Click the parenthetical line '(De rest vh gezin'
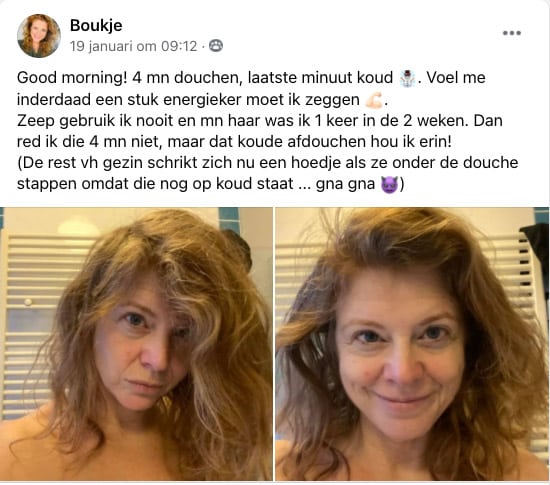Screen dimensions: 550x485 click(268, 163)
